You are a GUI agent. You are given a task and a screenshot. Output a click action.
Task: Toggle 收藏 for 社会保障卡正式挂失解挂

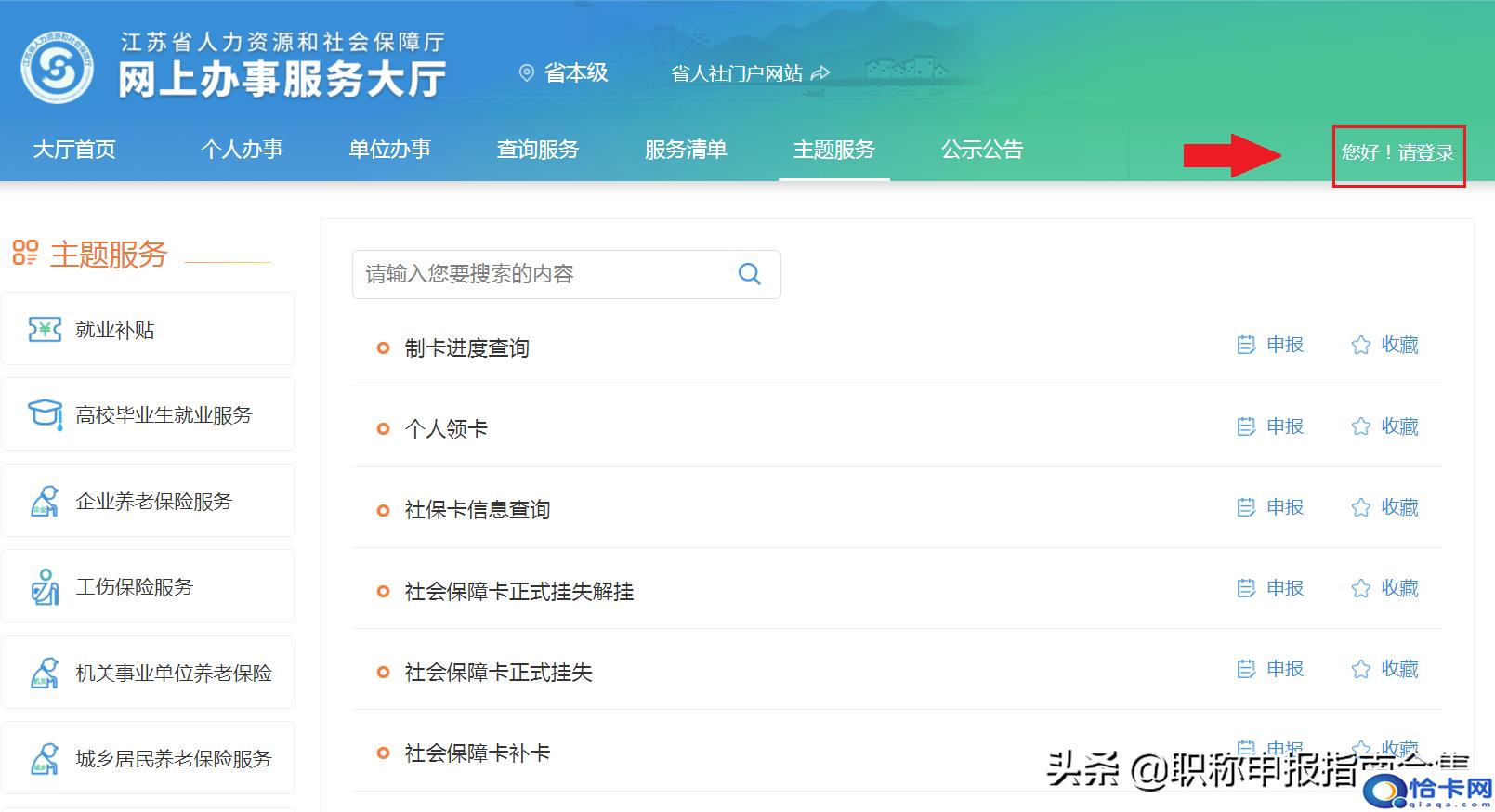1384,588
